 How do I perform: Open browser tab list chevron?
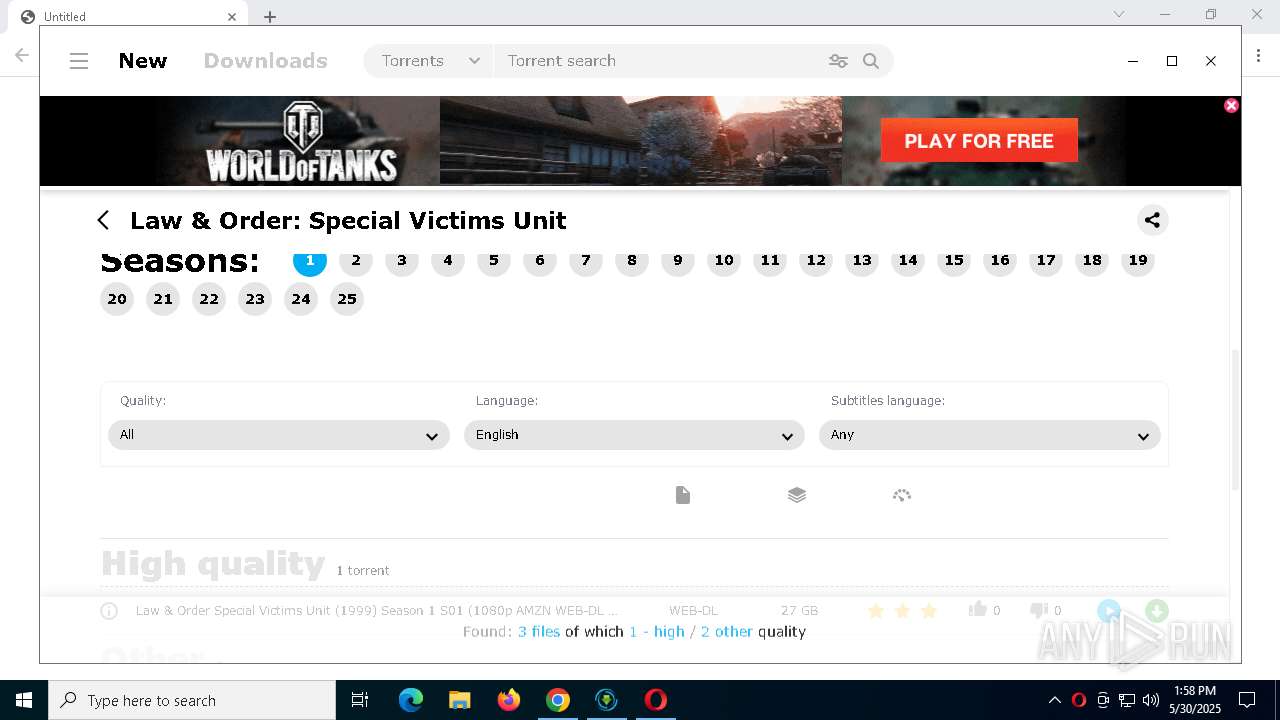1119,14
